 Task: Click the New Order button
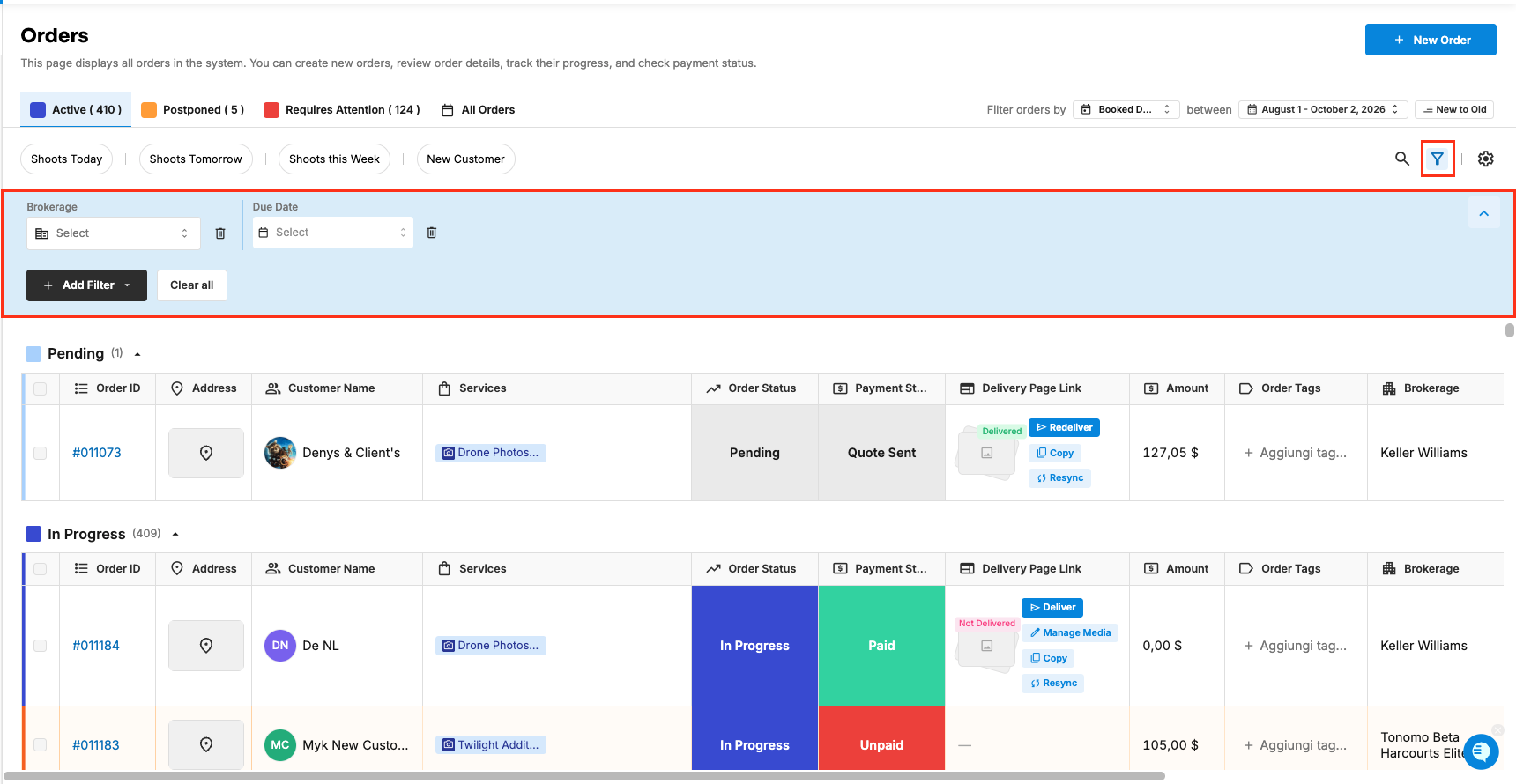click(1431, 40)
